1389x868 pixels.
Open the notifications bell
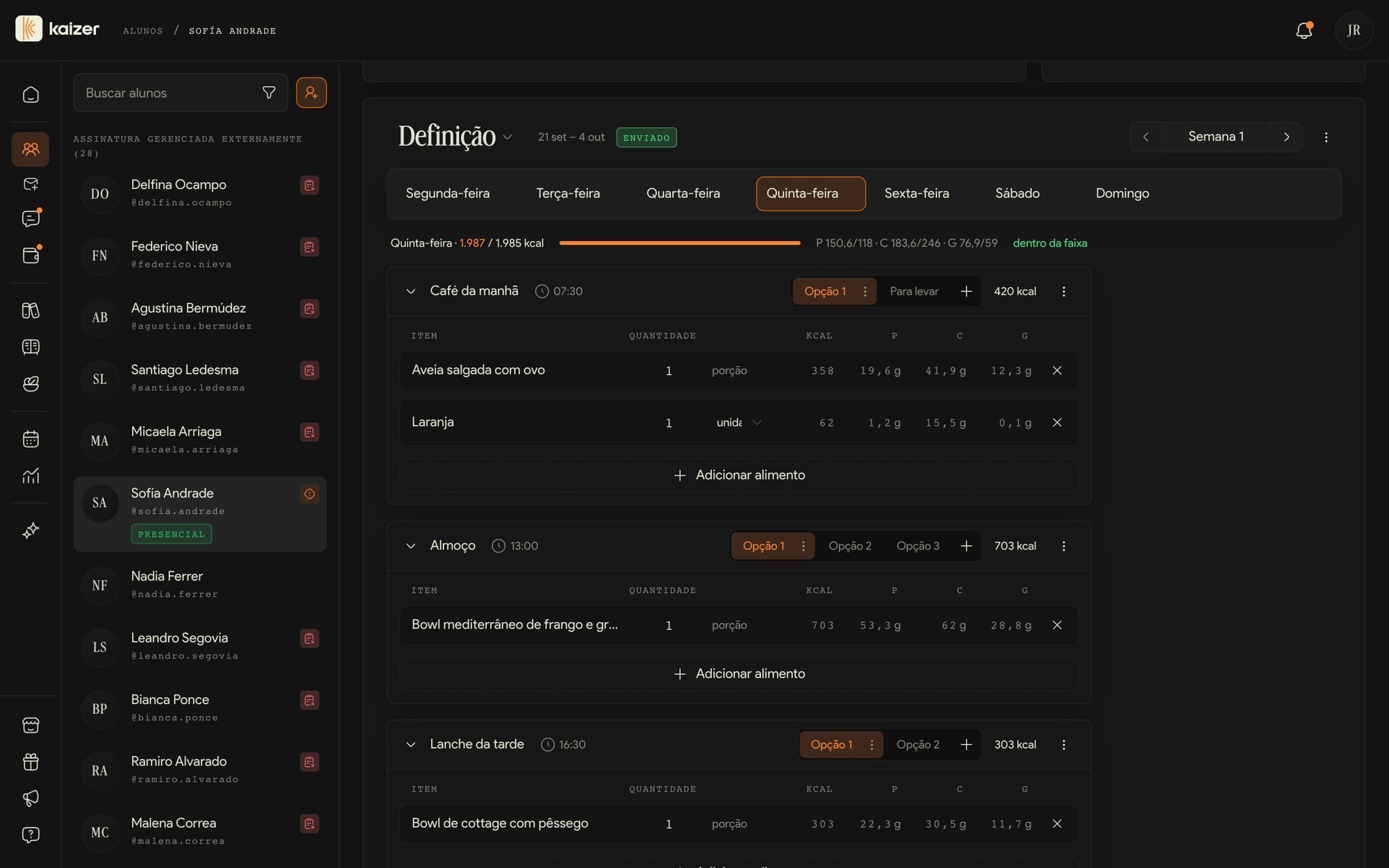(x=1304, y=31)
